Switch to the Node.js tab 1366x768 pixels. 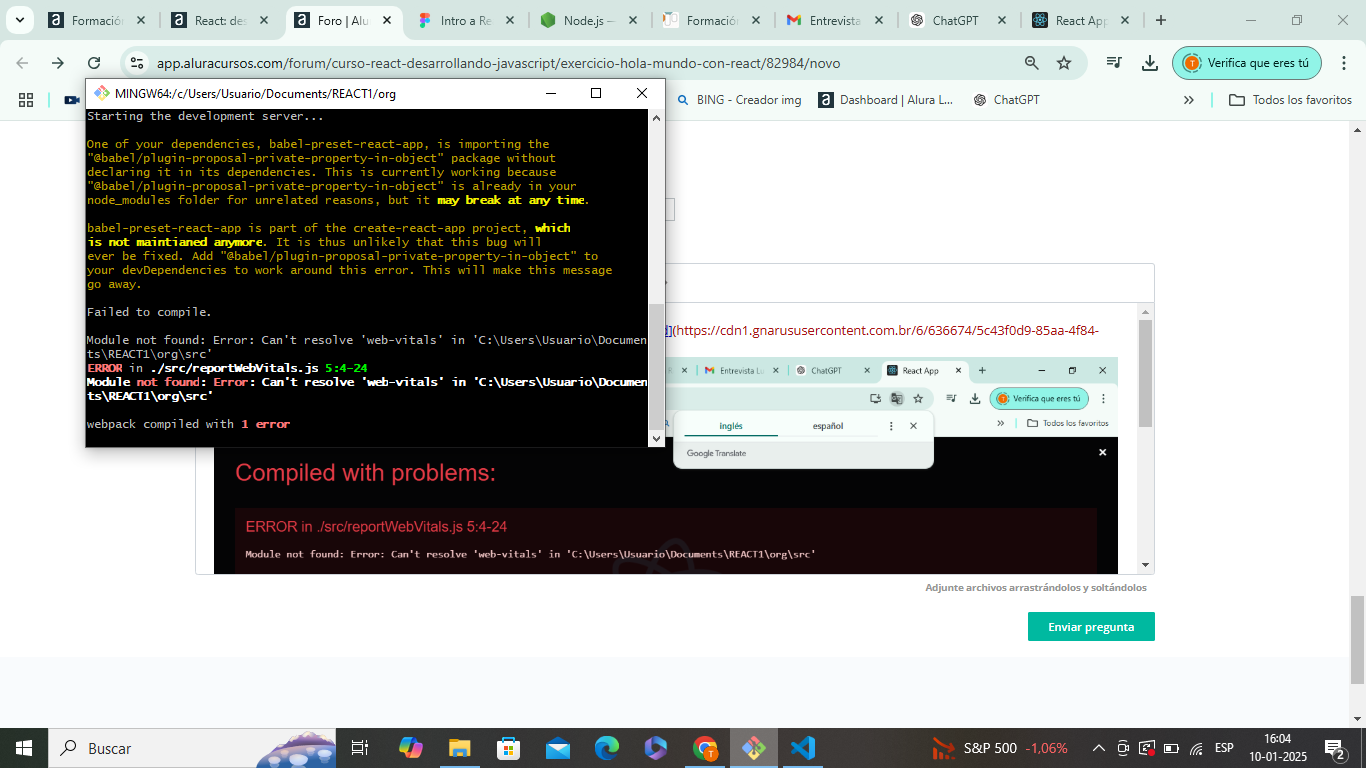click(589, 20)
